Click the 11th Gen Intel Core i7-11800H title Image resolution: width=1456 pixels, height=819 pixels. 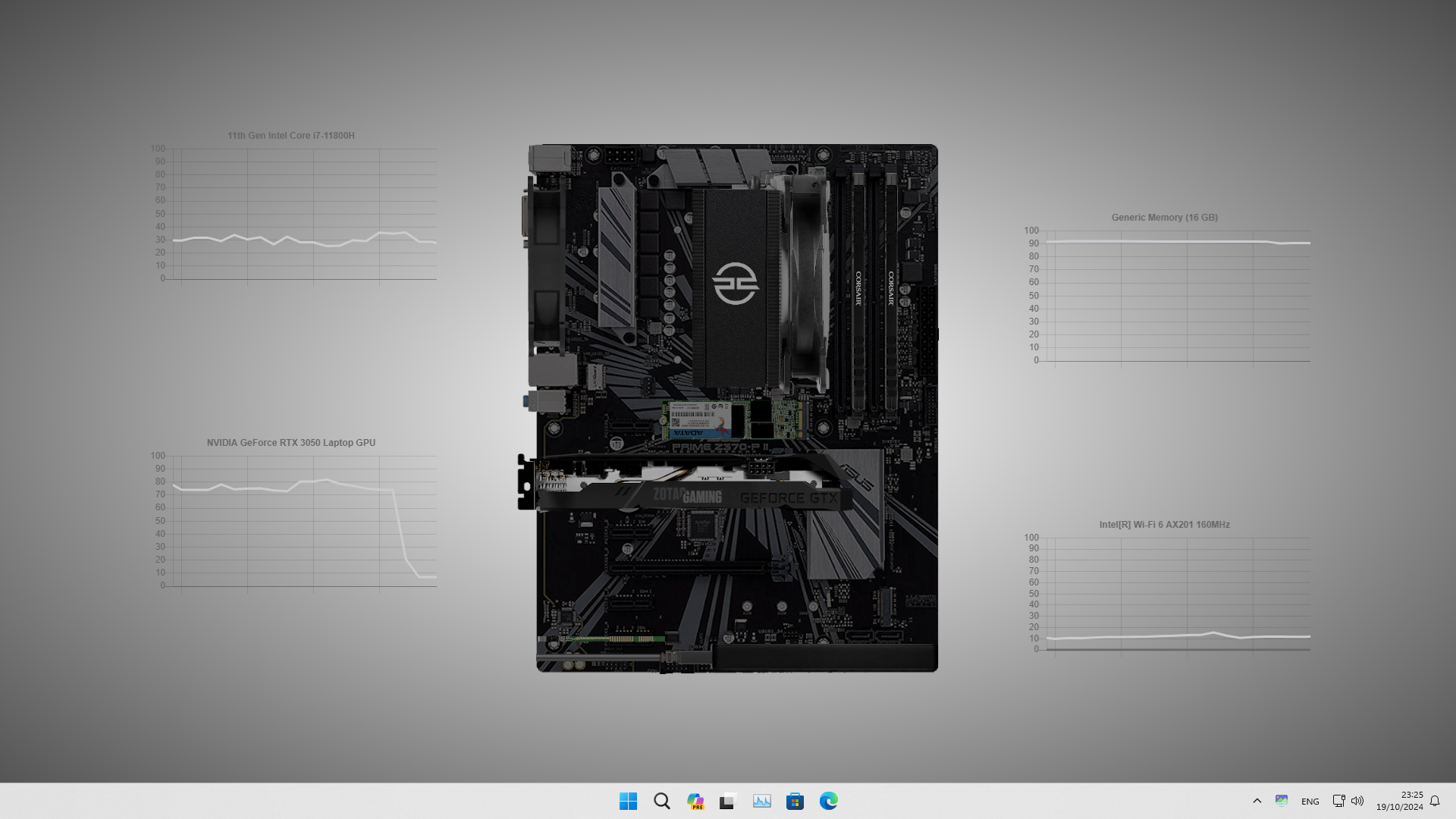[x=291, y=136]
